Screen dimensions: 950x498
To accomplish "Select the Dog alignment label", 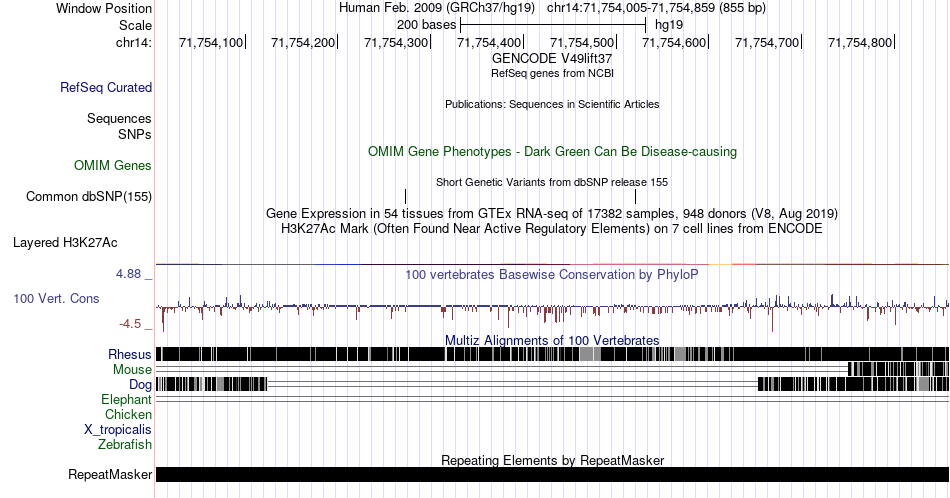I will [x=141, y=385].
